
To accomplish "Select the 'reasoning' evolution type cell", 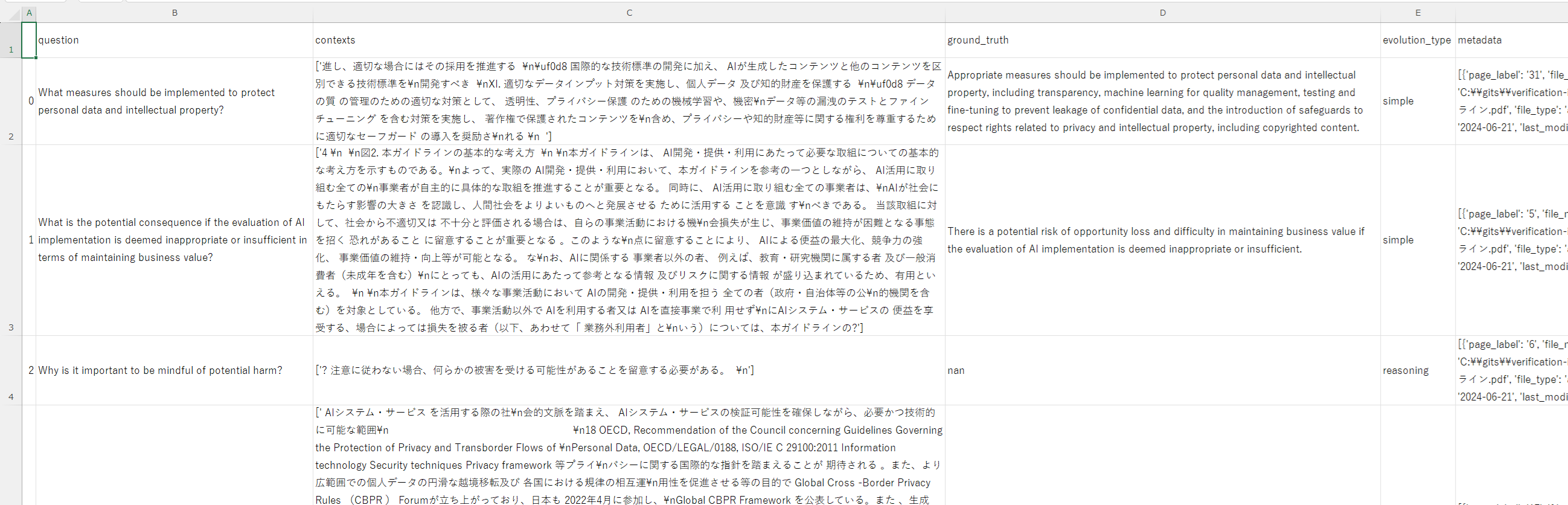I will 1418,370.
